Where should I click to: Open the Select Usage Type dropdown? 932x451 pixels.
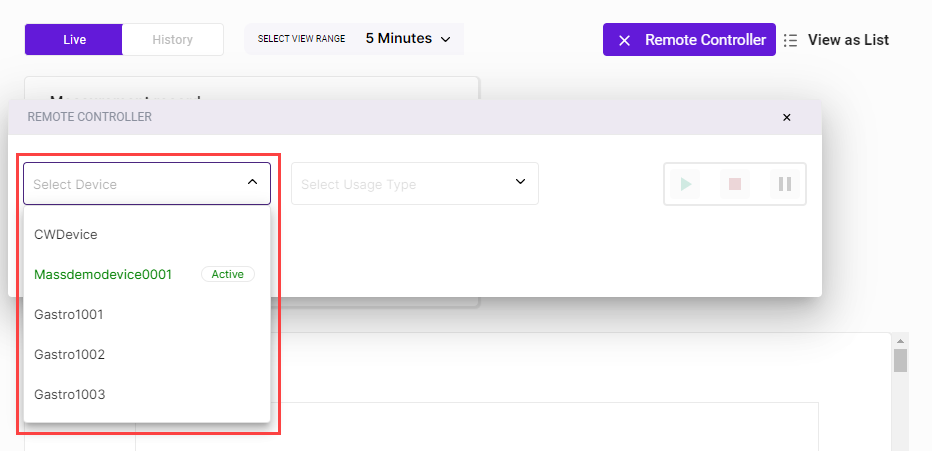[x=415, y=184]
